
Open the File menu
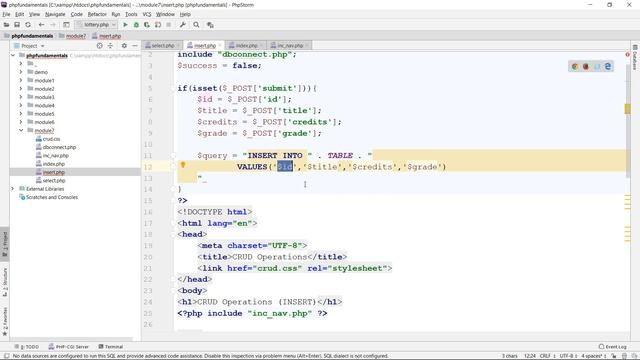click(x=7, y=14)
